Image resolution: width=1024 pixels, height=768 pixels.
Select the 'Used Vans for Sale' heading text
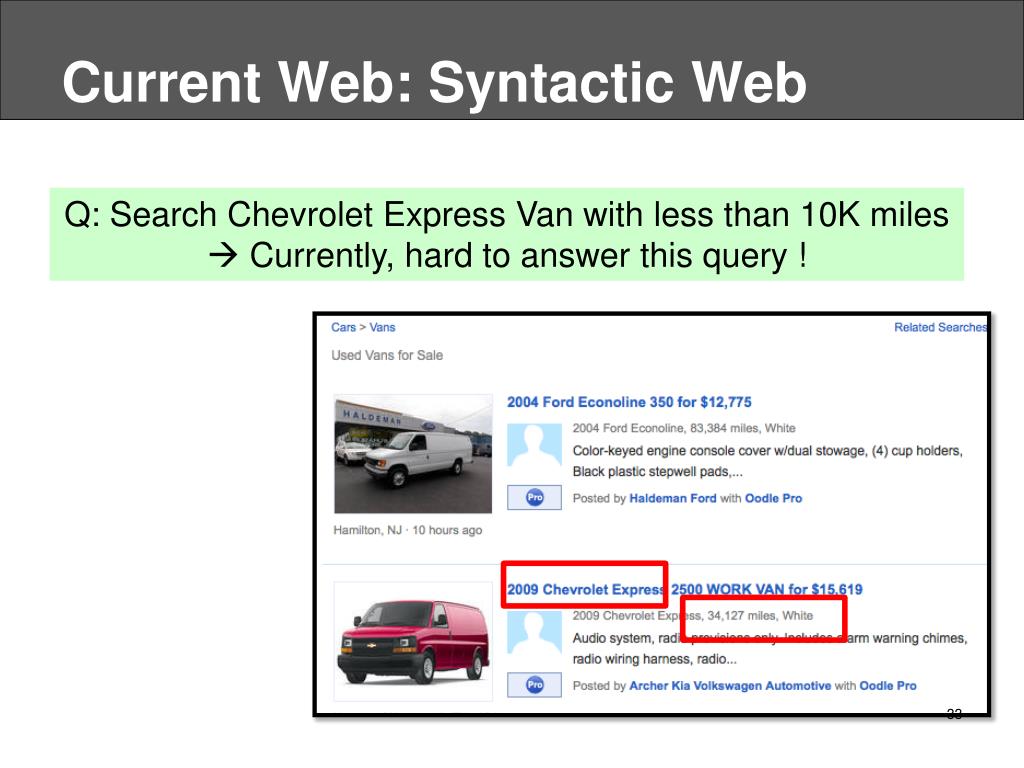387,355
